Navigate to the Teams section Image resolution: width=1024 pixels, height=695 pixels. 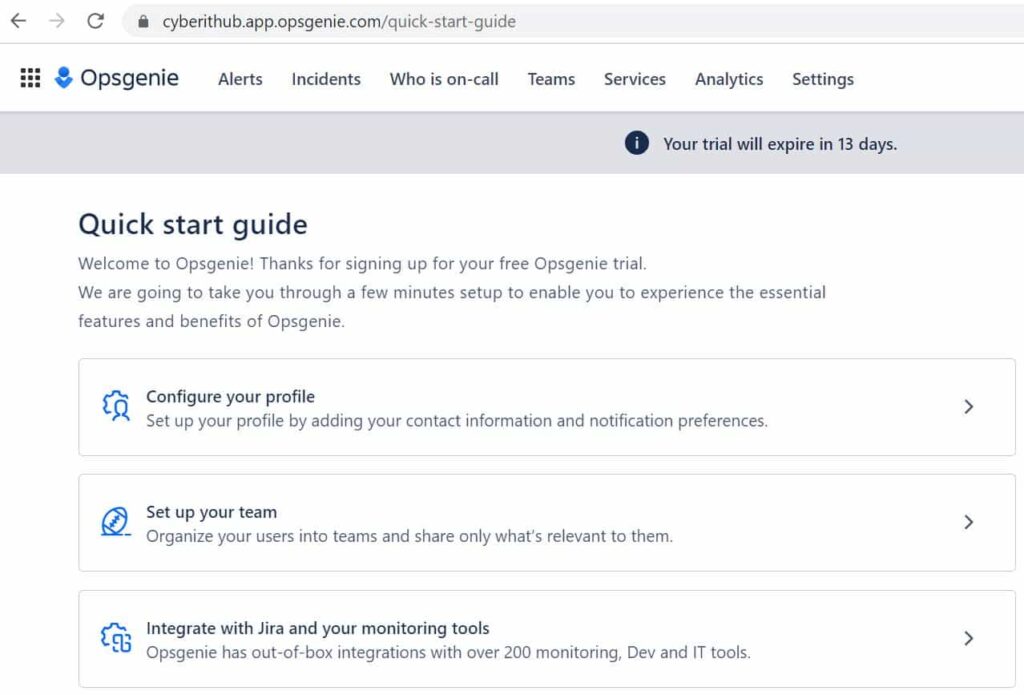click(x=551, y=78)
